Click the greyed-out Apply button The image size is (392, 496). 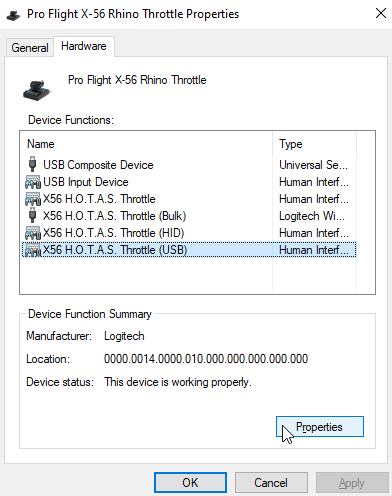352,483
